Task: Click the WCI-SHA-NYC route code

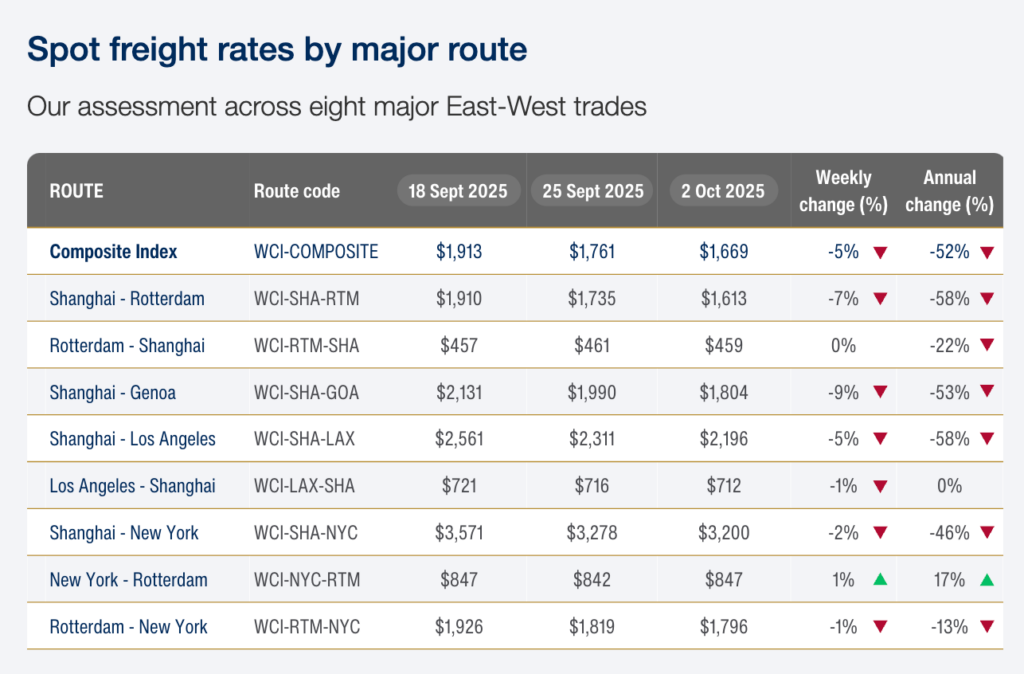Action: point(306,533)
